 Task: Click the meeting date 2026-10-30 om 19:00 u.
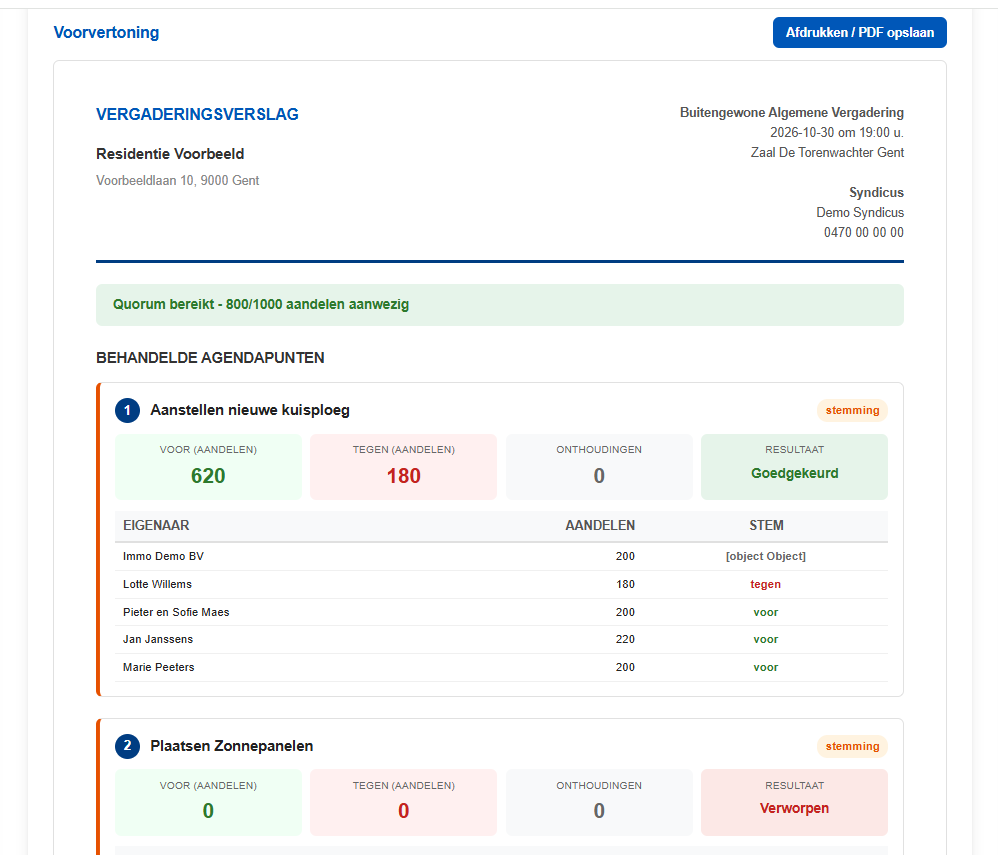[x=837, y=132]
